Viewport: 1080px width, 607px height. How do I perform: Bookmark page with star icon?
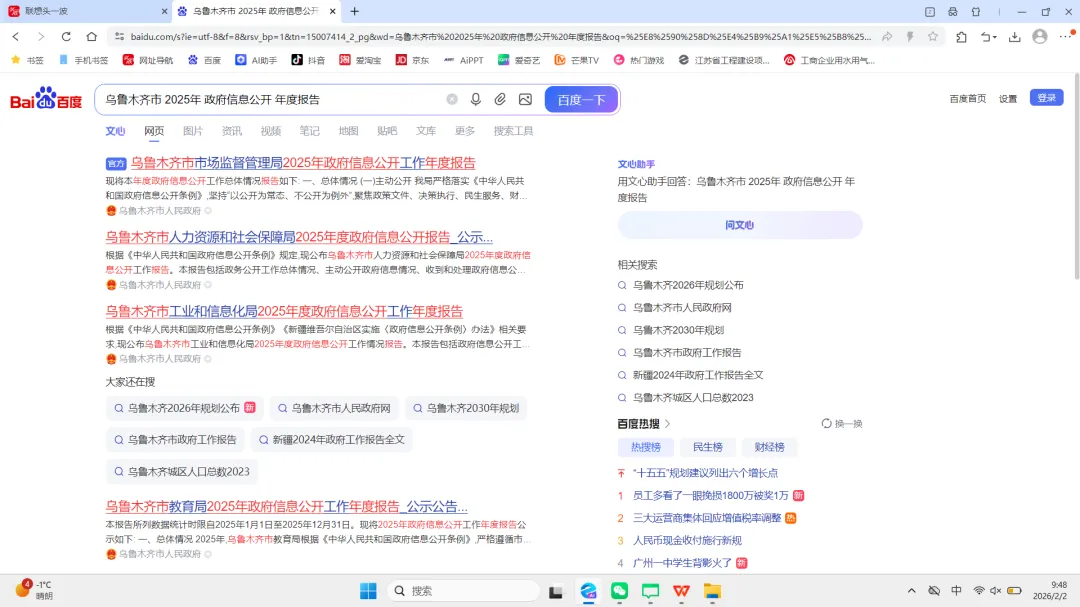click(x=933, y=37)
